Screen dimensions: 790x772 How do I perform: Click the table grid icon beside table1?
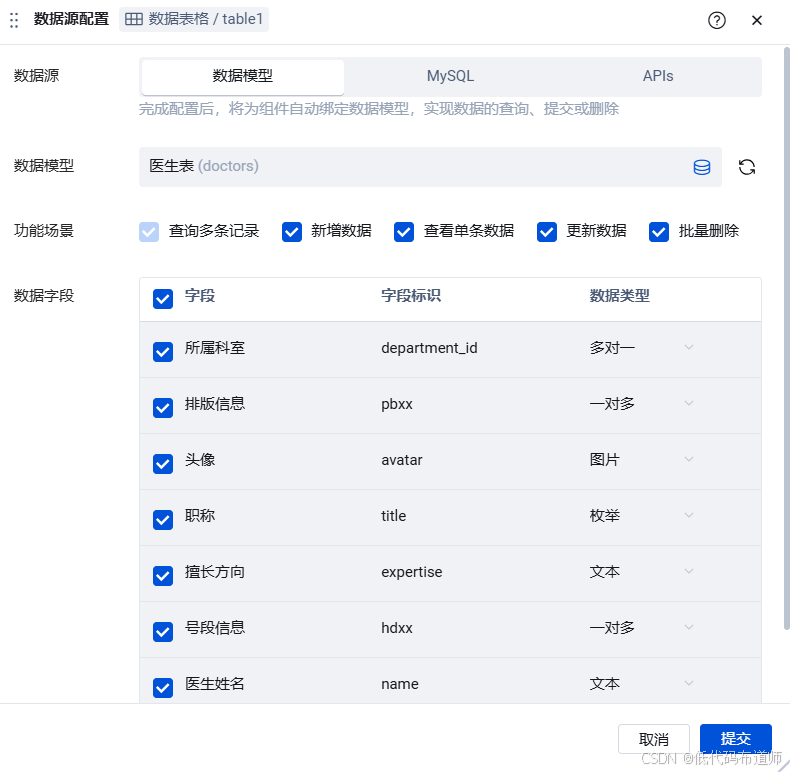click(x=134, y=19)
